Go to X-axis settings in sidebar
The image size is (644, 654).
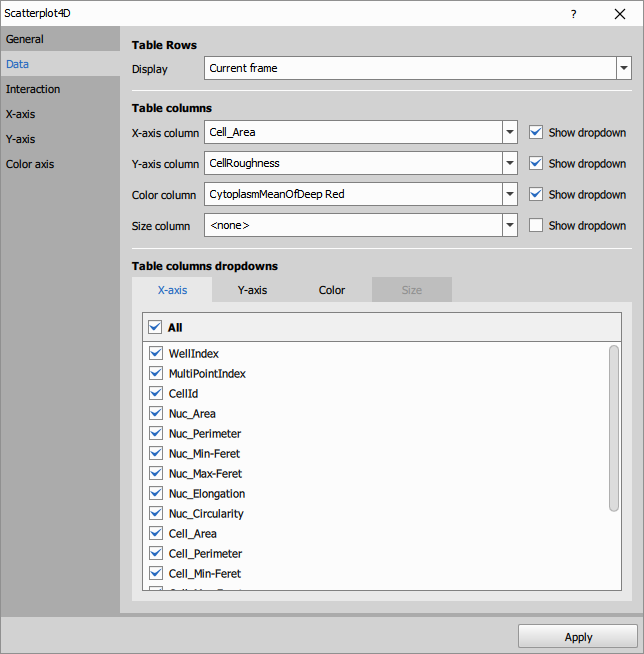tap(60, 114)
